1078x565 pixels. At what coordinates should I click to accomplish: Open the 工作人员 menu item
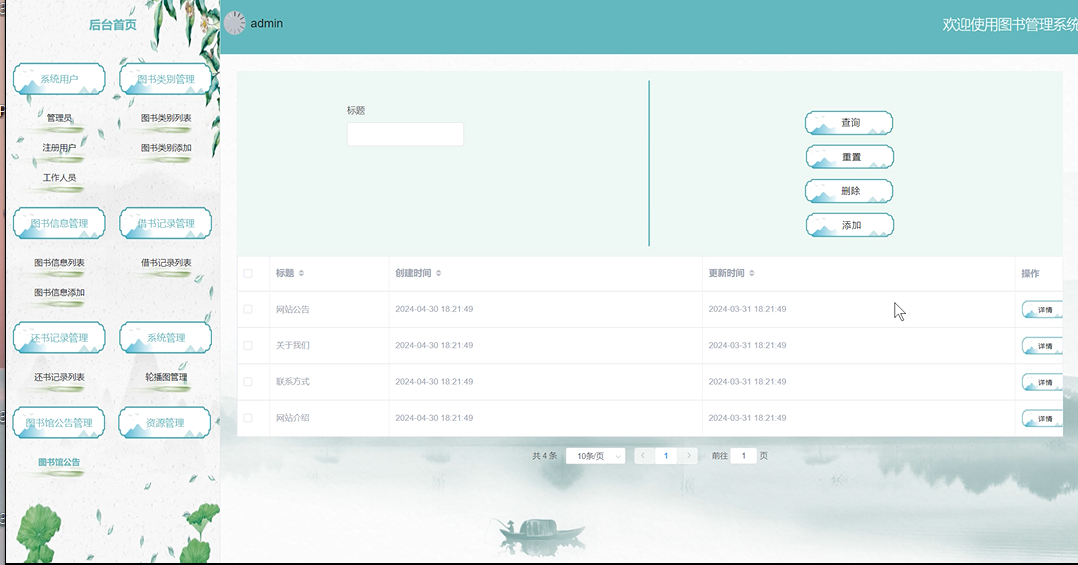click(x=59, y=177)
